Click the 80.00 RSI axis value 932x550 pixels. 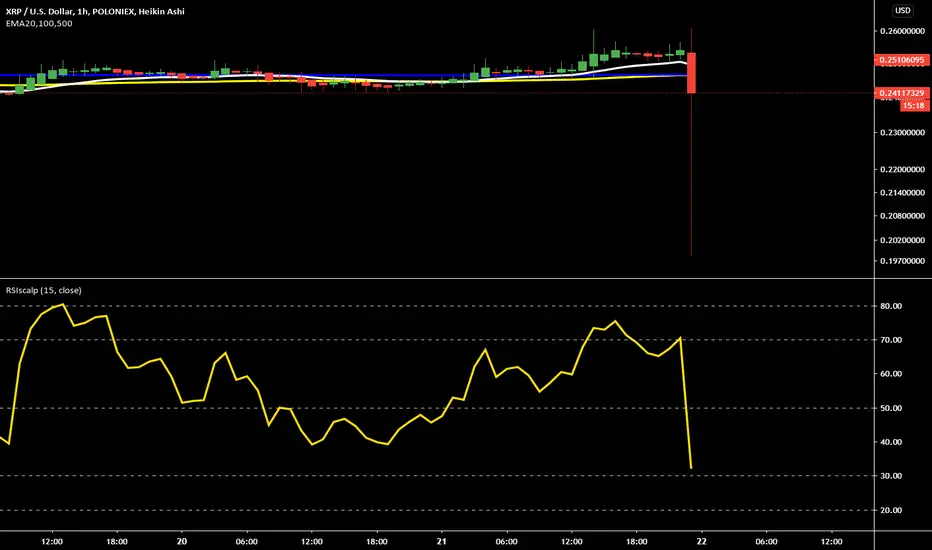click(x=891, y=306)
